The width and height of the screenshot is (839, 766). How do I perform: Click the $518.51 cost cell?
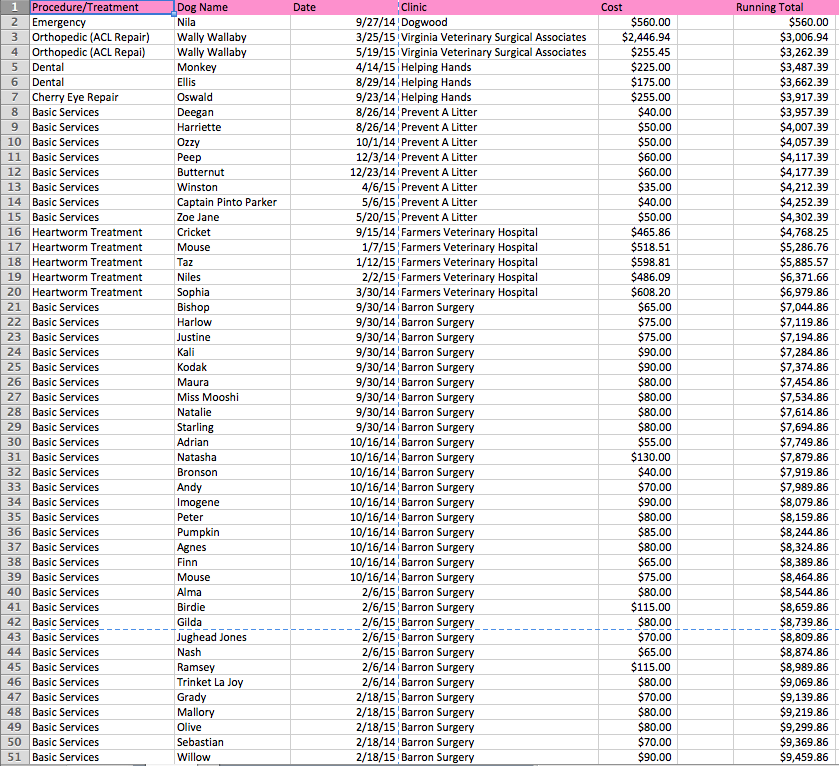coord(638,247)
